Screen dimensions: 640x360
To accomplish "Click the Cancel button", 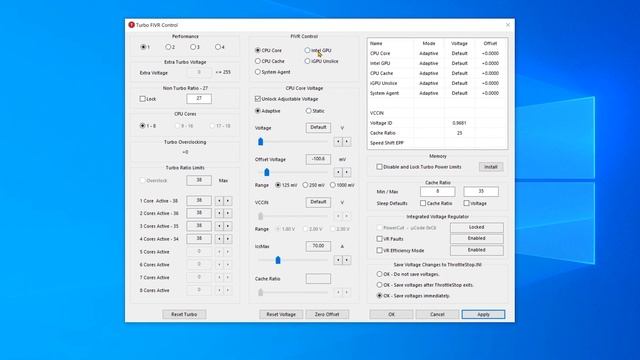I will (437, 314).
